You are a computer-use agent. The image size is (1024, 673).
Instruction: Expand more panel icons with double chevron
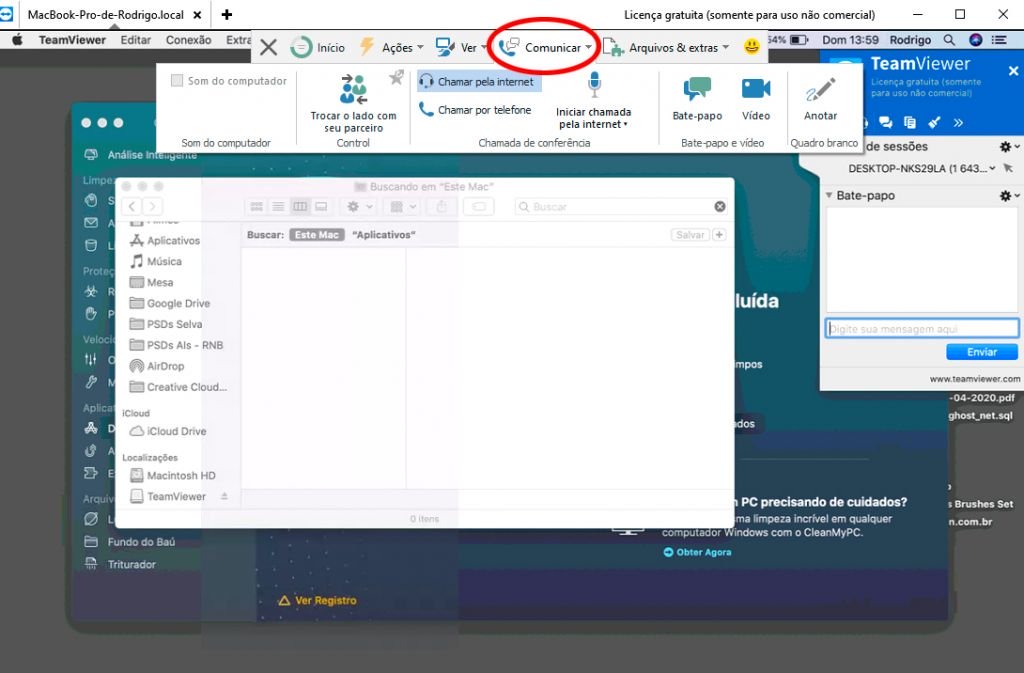(958, 122)
